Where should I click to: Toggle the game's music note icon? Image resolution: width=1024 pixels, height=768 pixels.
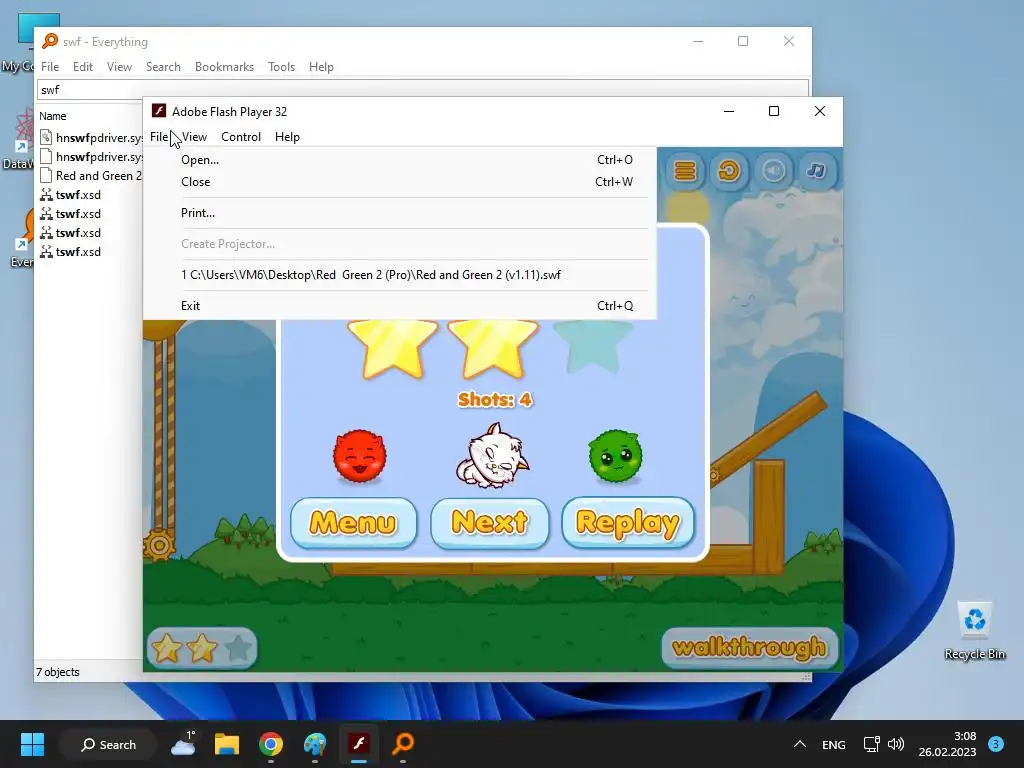pos(816,171)
